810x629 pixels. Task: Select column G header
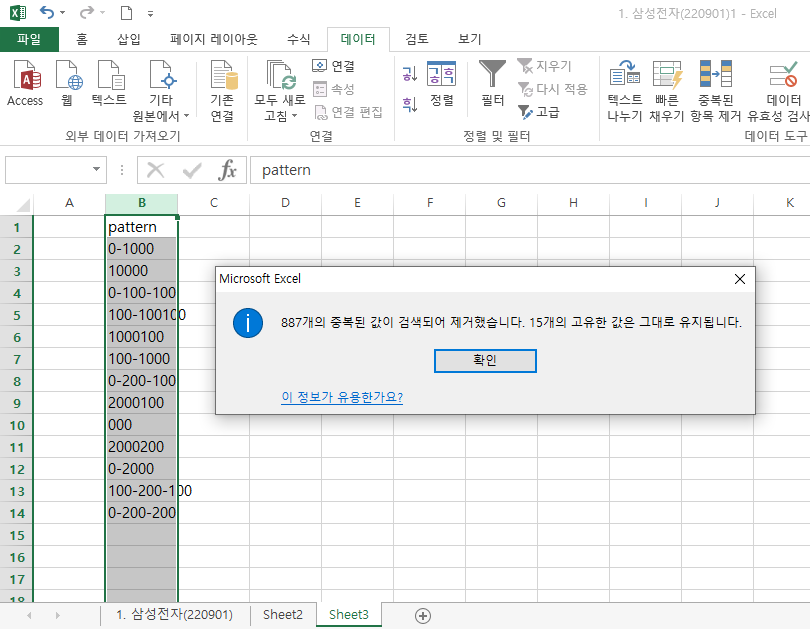(x=501, y=203)
